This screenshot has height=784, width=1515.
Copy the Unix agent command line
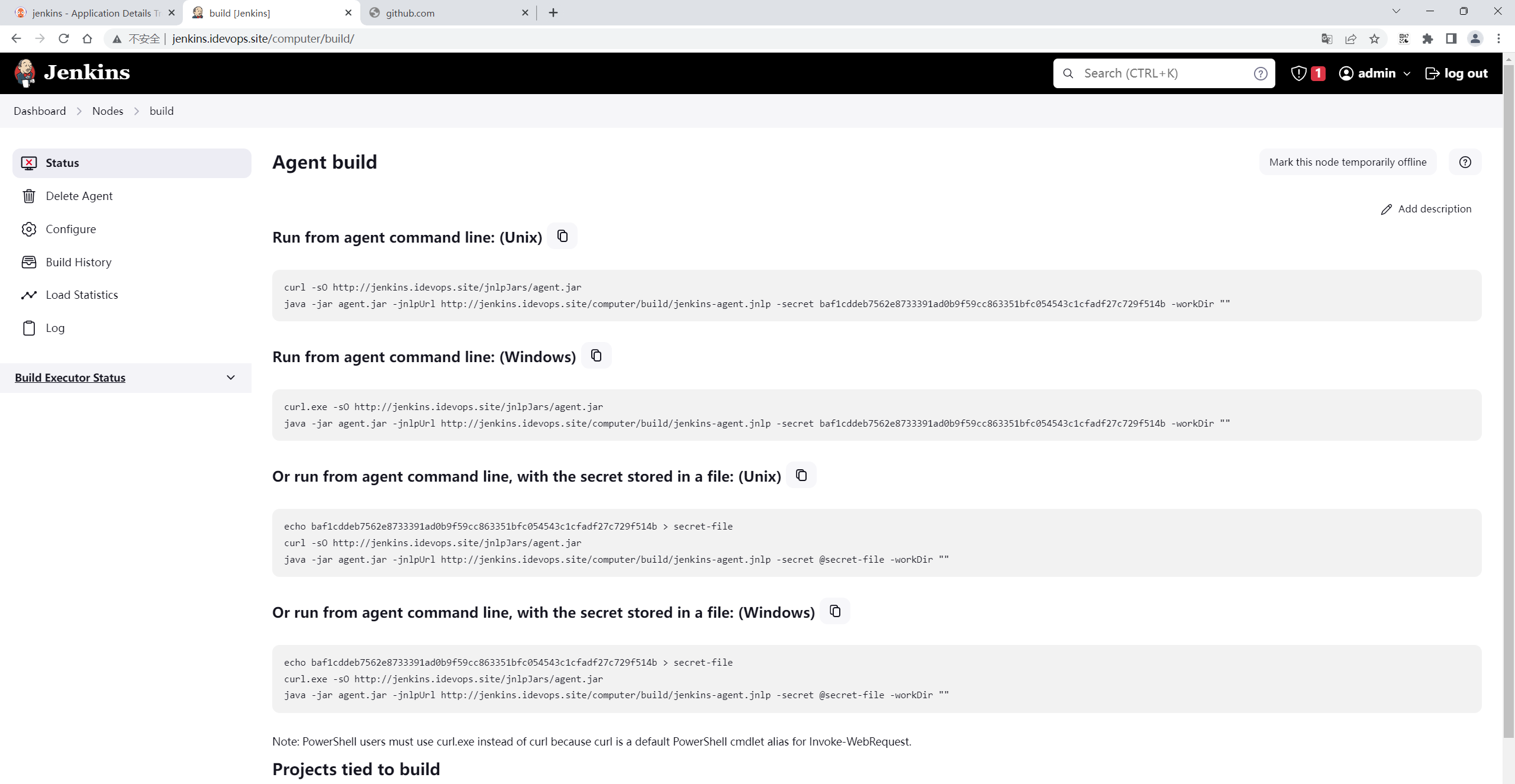click(562, 236)
